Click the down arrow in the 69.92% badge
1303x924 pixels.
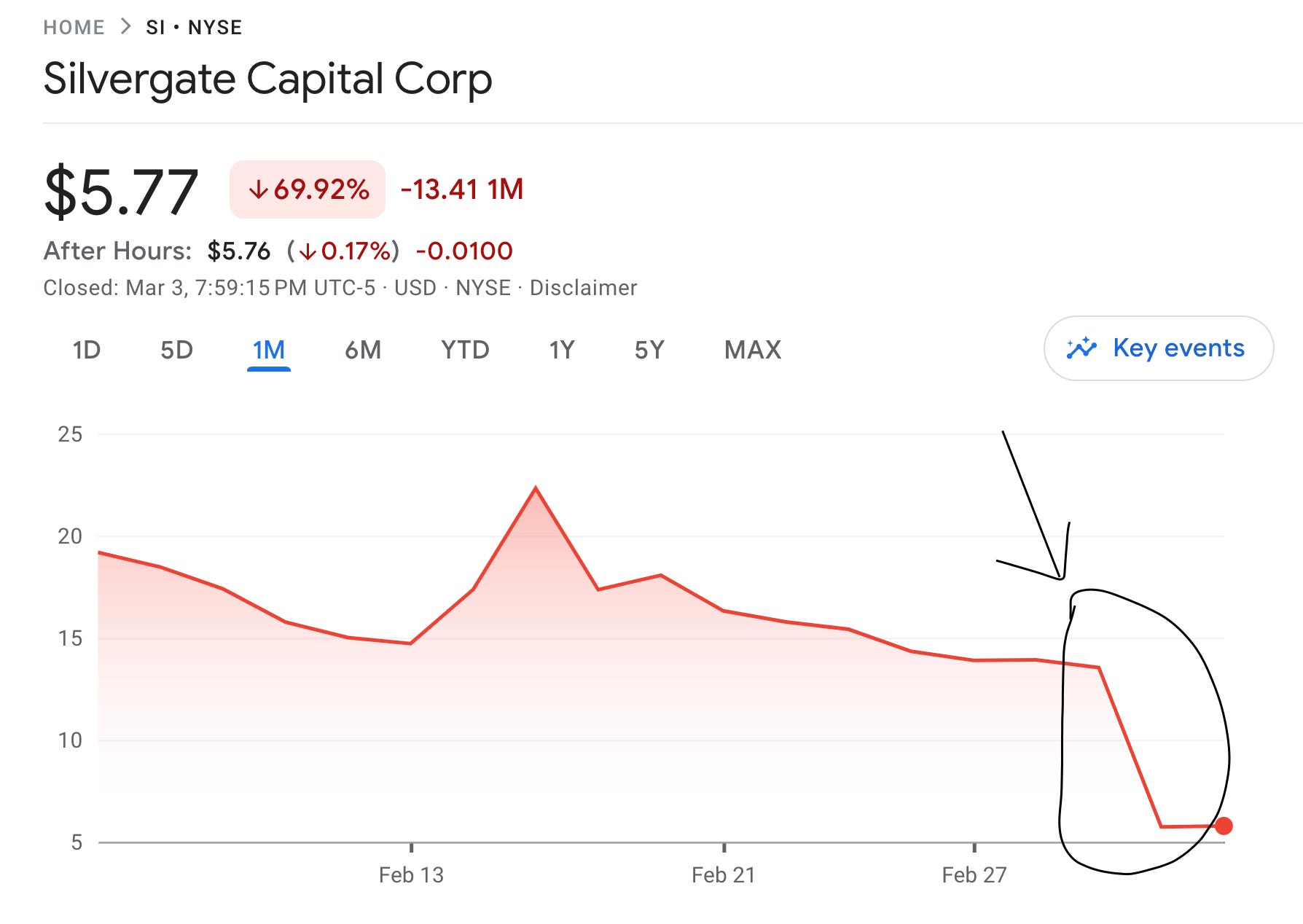[258, 190]
